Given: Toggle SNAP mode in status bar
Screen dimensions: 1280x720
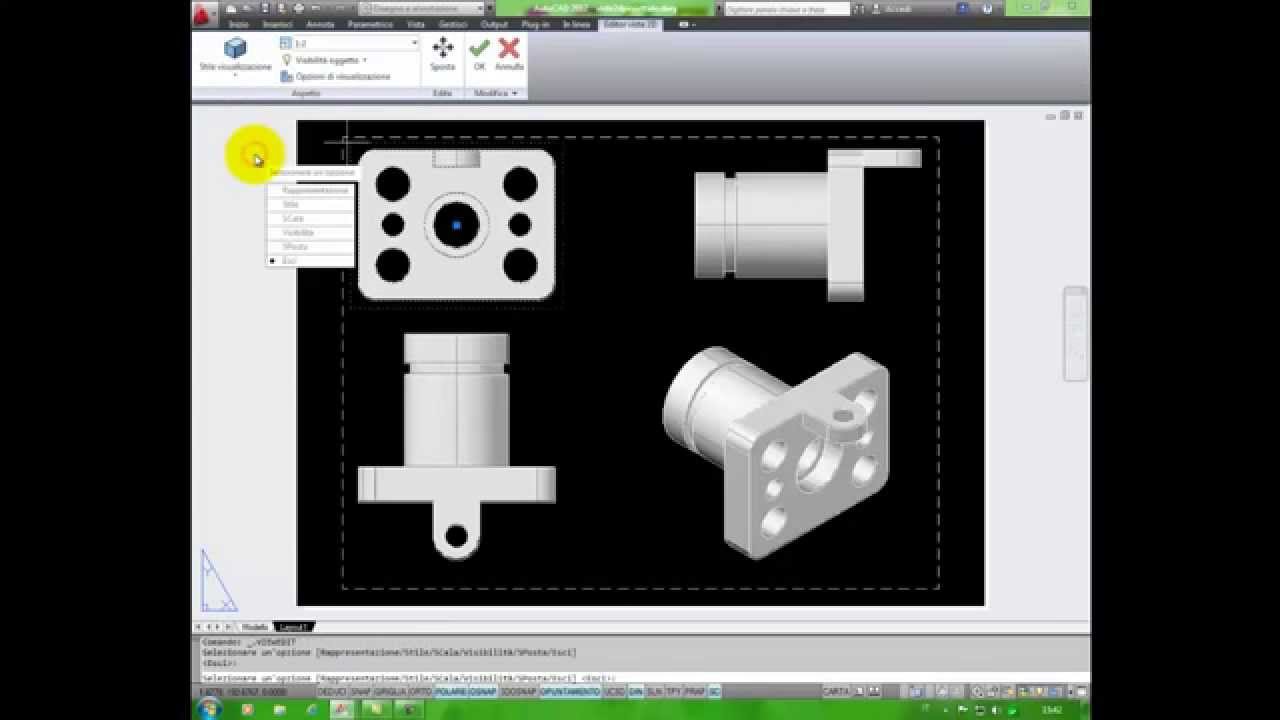Looking at the screenshot, I should [361, 692].
